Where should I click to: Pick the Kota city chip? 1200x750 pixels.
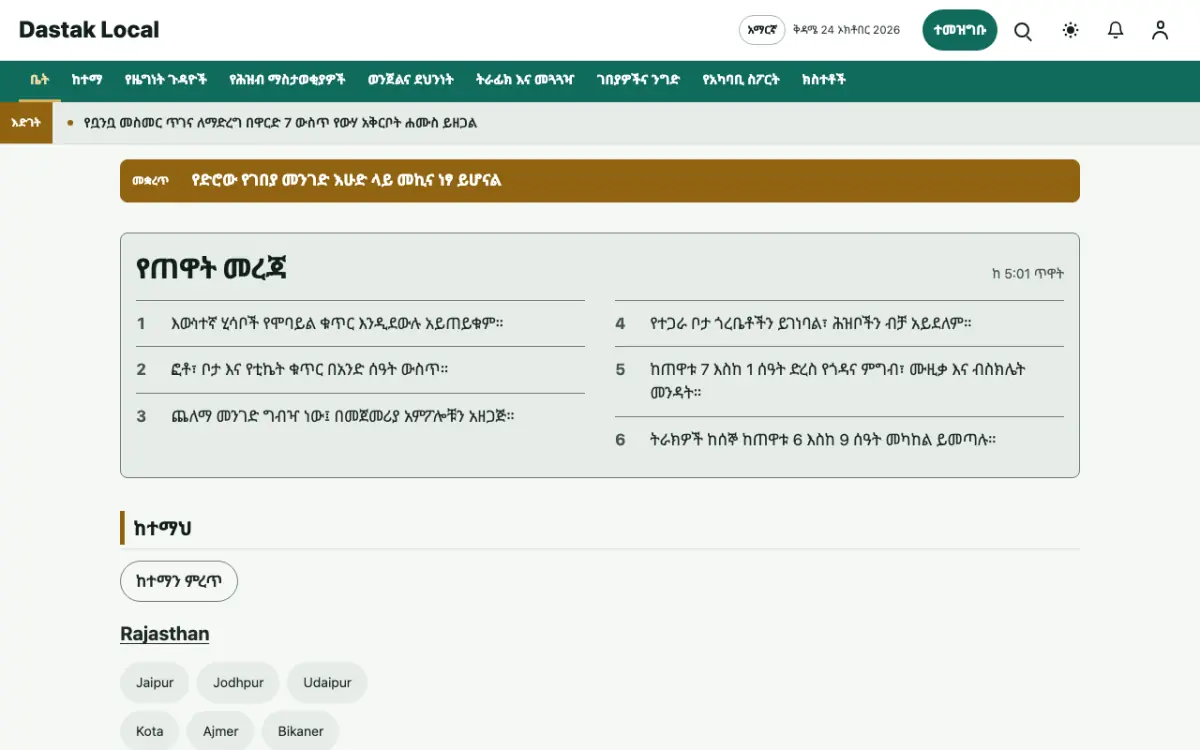pos(150,731)
